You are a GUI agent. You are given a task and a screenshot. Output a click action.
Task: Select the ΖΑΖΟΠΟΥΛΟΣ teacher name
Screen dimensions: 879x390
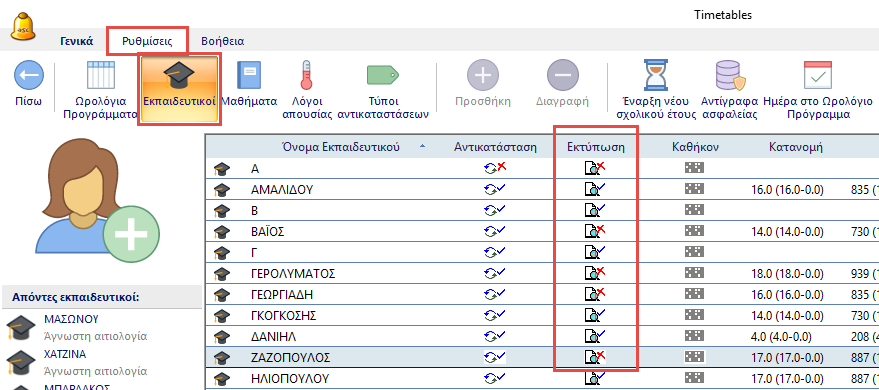click(291, 358)
